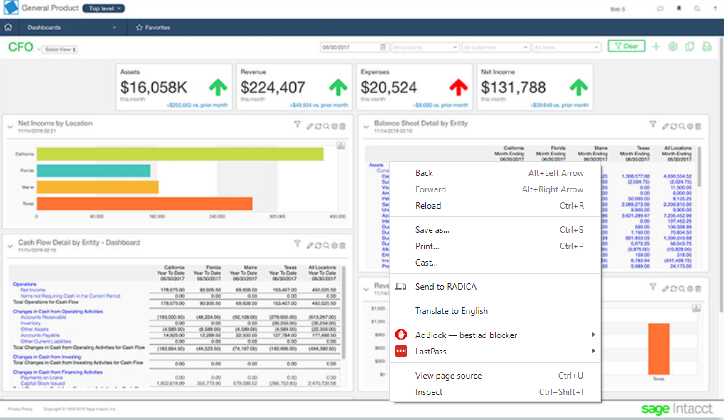This screenshot has height=420, width=724.
Task: Click the Revenue $224,407 summary card
Action: (x=294, y=87)
